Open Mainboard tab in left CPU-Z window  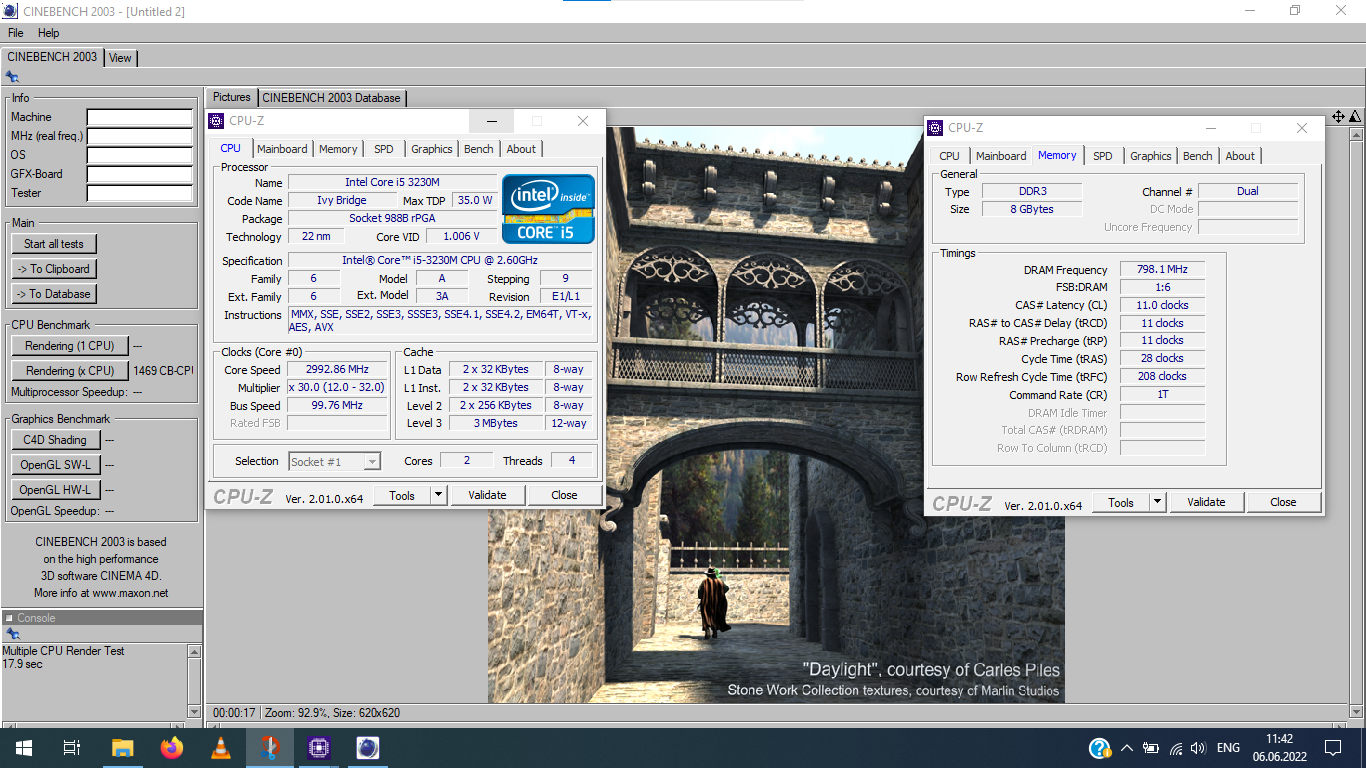[x=282, y=149]
